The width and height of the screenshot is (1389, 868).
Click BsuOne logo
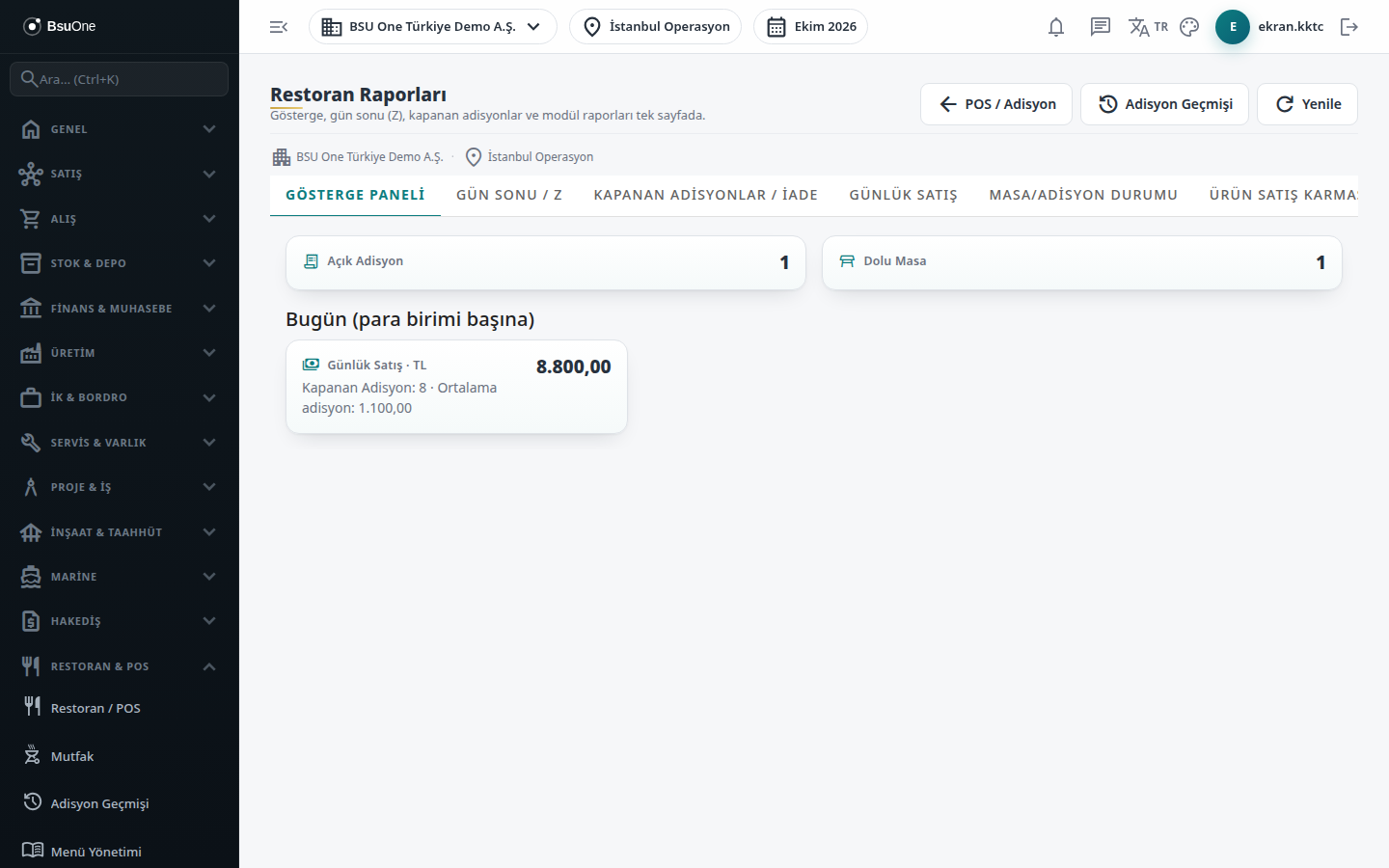[60, 26]
